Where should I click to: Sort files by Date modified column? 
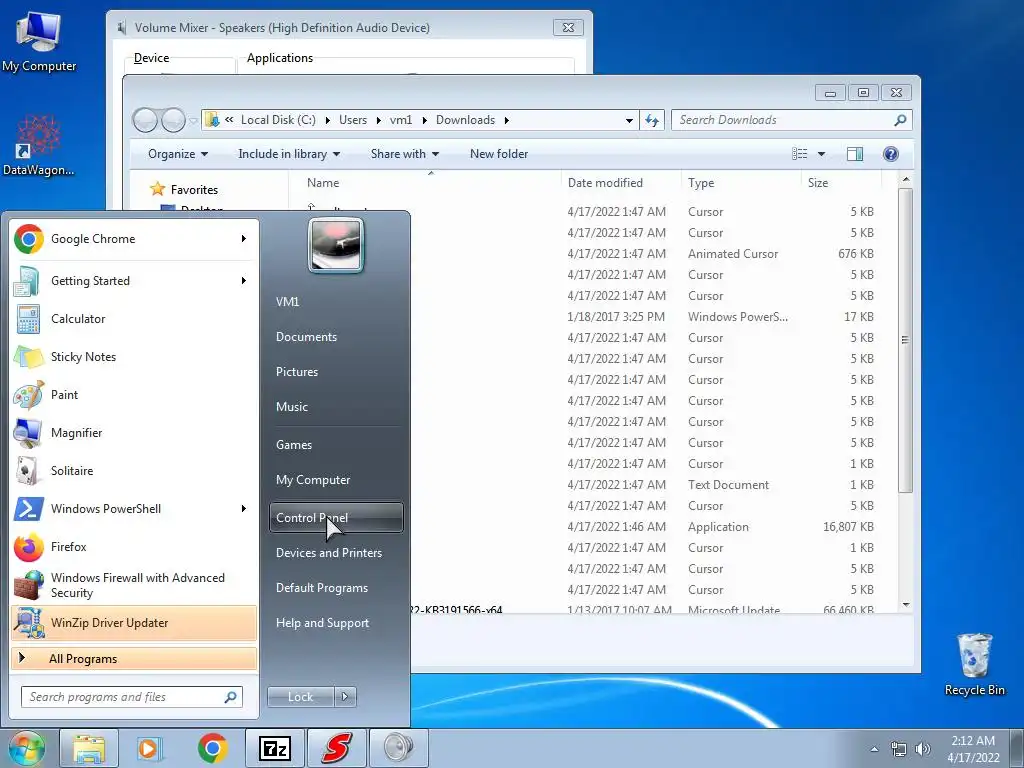coord(620,183)
